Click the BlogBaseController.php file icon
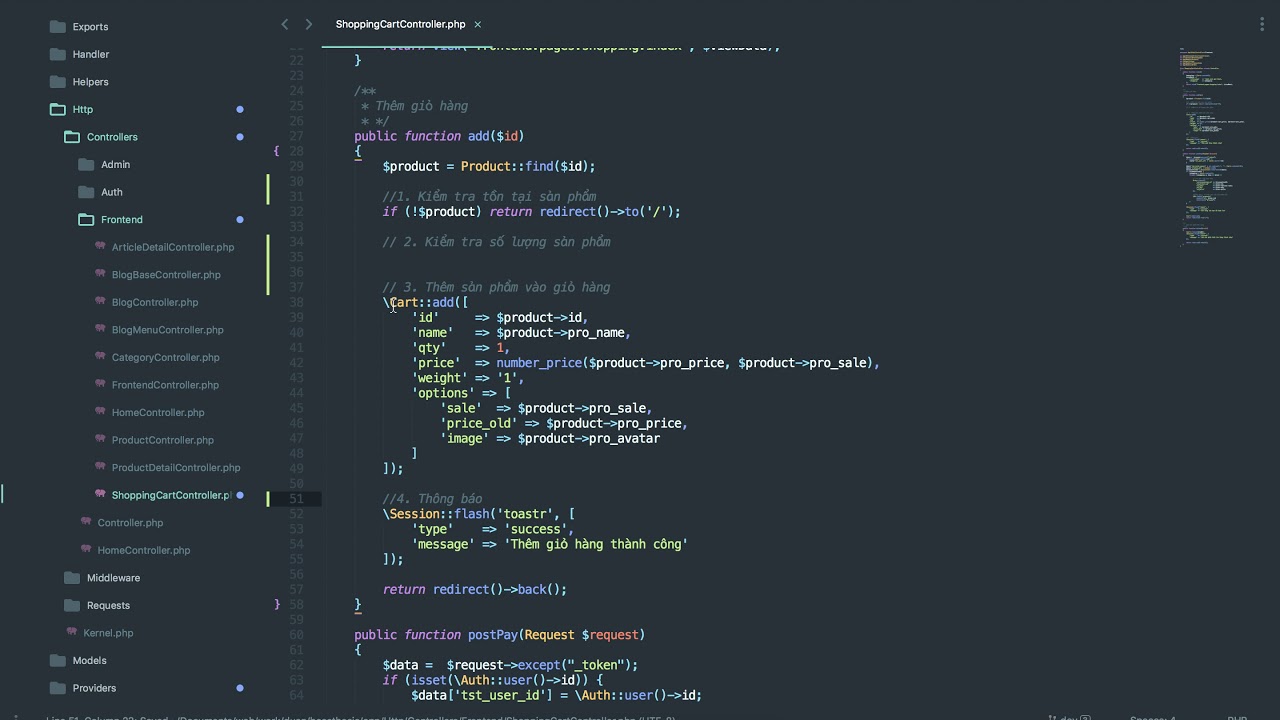The width and height of the screenshot is (1280, 720). pos(100,273)
